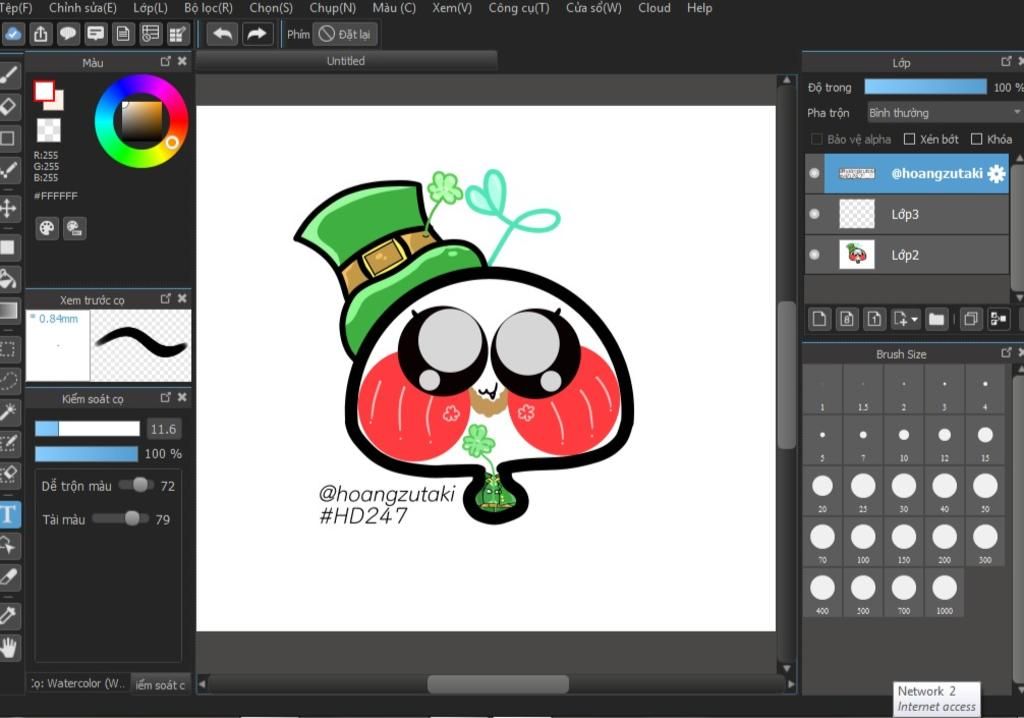
Task: Add a new 8-bit layer
Action: (847, 319)
